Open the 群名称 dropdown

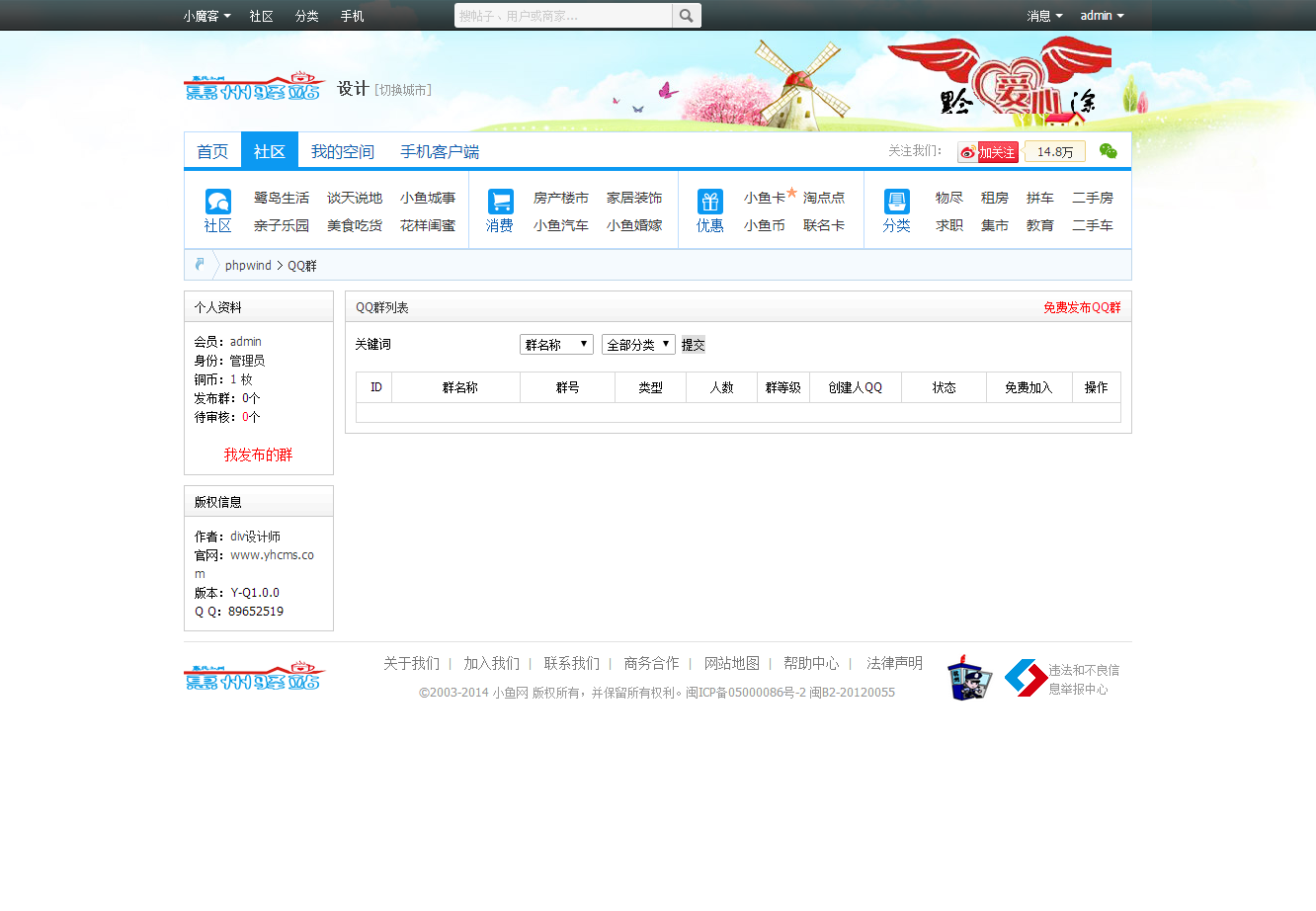(x=556, y=344)
